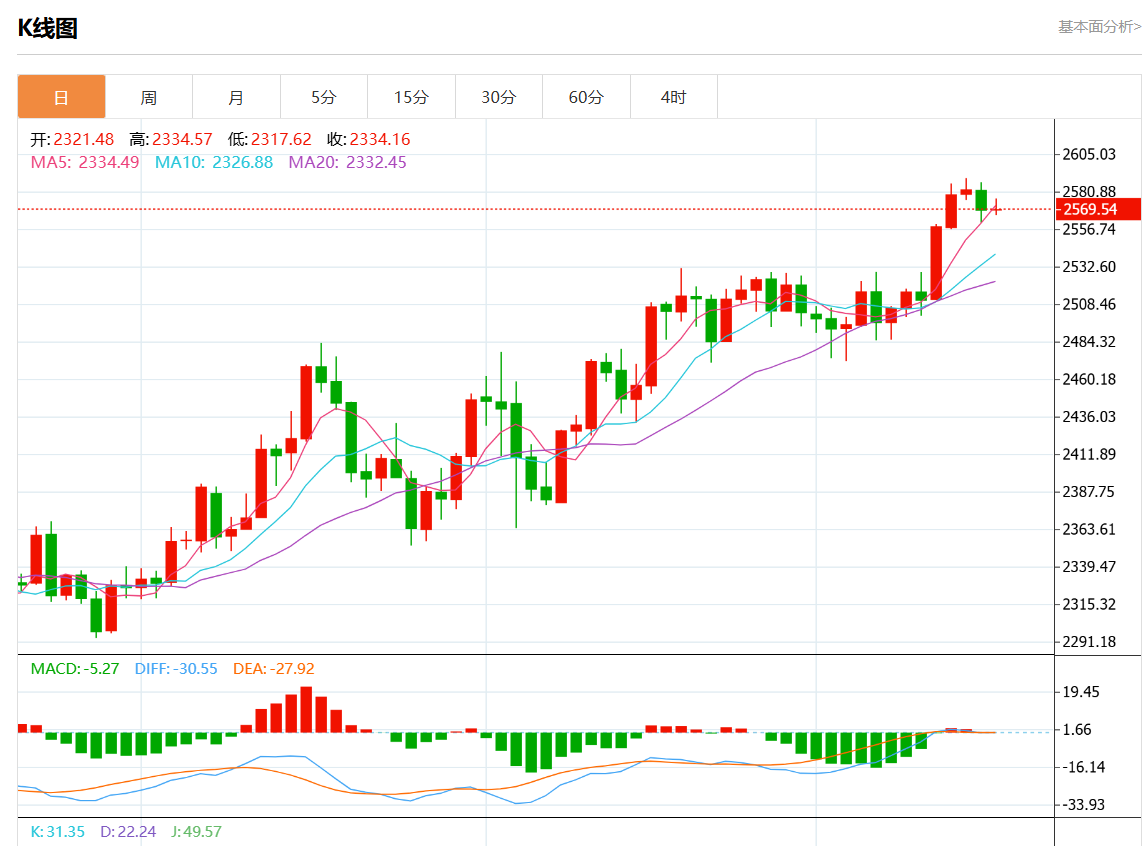Click the 2291.18 price axis label
The height and width of the screenshot is (846, 1148).
coord(1089,642)
